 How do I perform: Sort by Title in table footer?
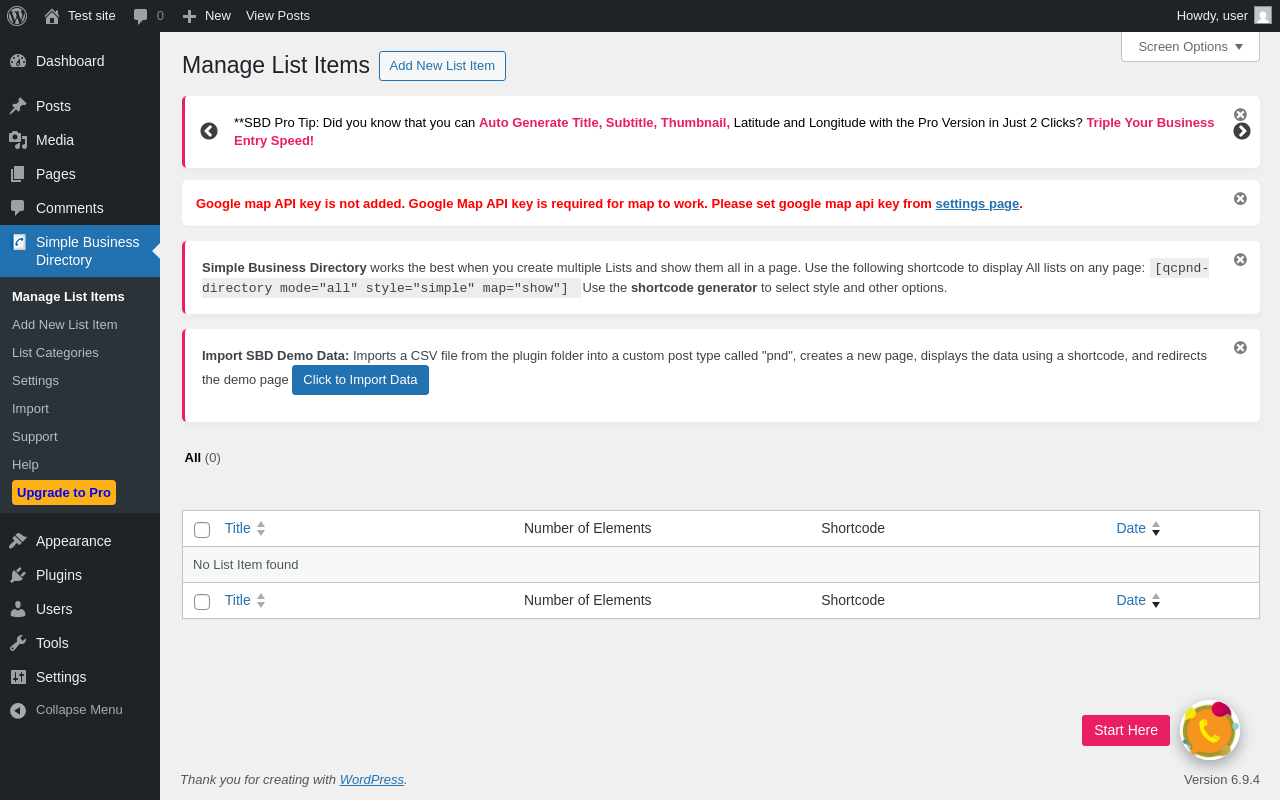[245, 600]
